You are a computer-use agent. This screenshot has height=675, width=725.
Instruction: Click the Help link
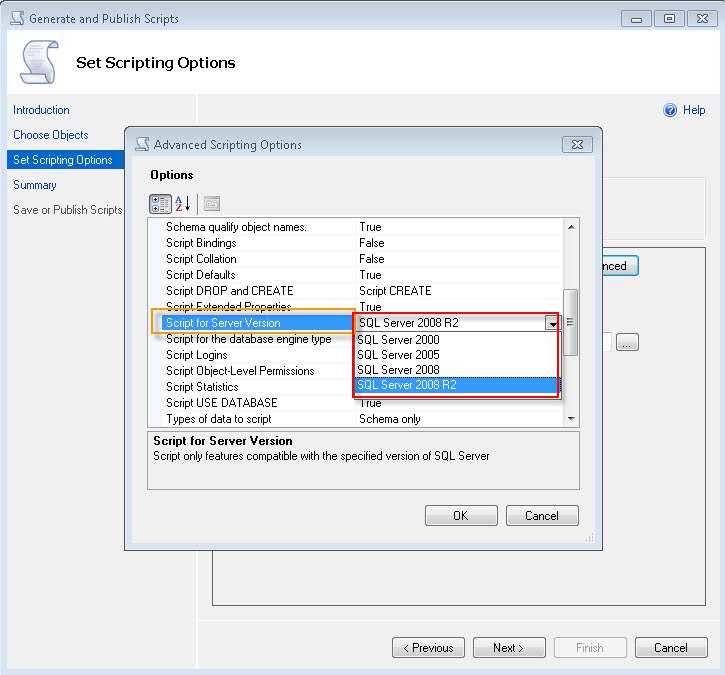coord(694,110)
